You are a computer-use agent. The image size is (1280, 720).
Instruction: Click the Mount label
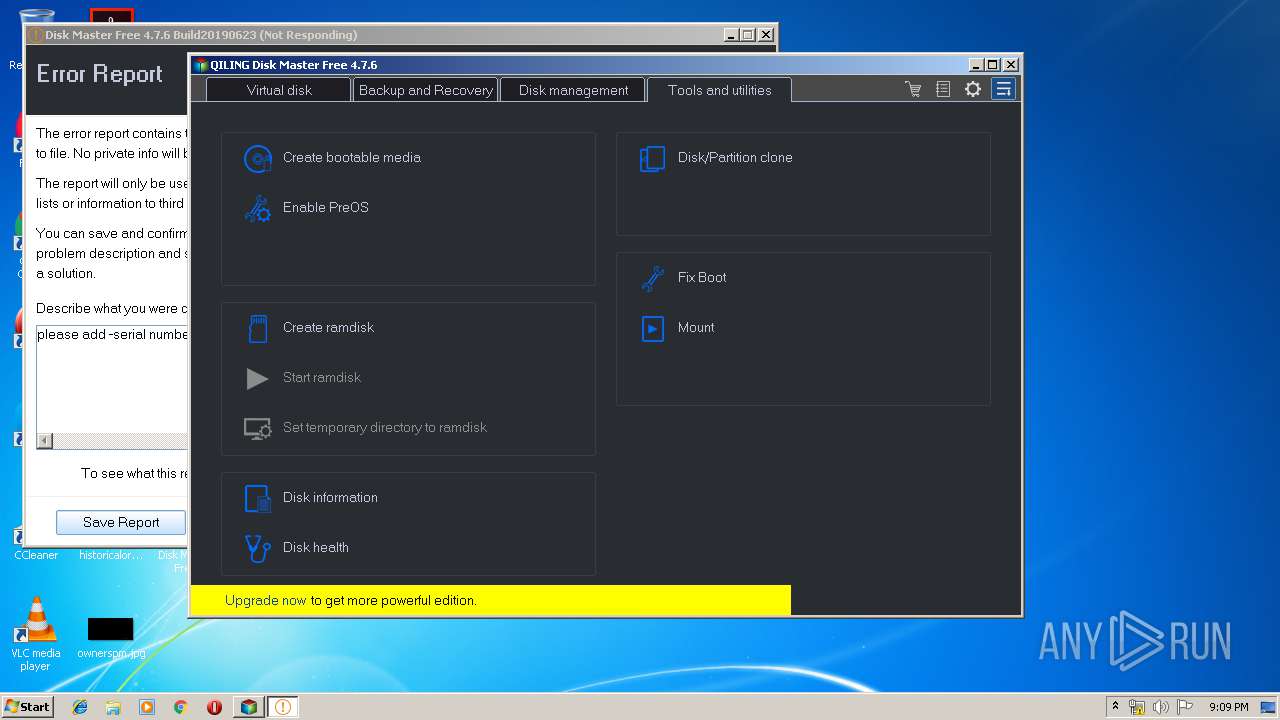click(x=696, y=328)
